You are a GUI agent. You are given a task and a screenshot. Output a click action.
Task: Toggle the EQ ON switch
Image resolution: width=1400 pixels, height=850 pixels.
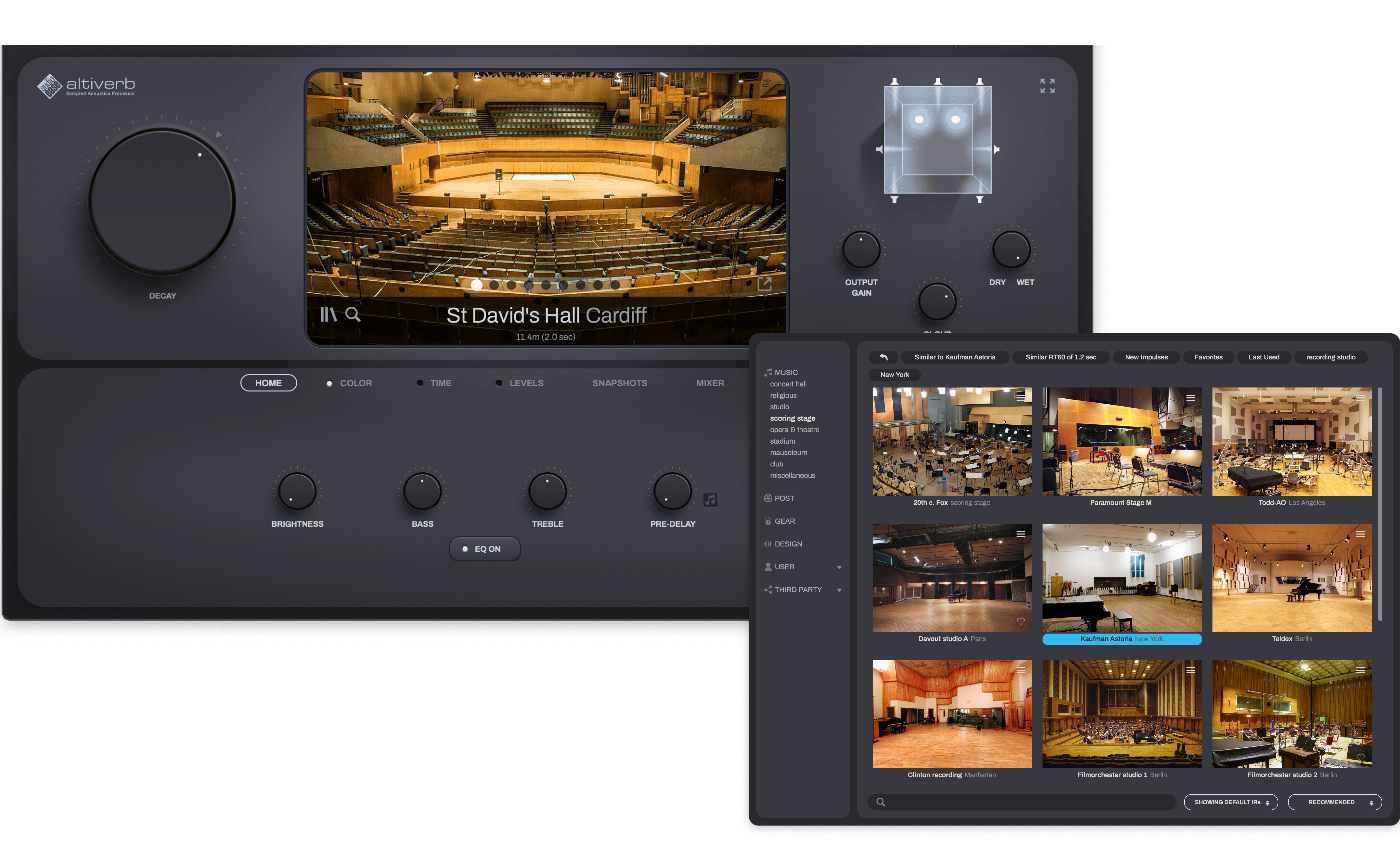pos(484,549)
